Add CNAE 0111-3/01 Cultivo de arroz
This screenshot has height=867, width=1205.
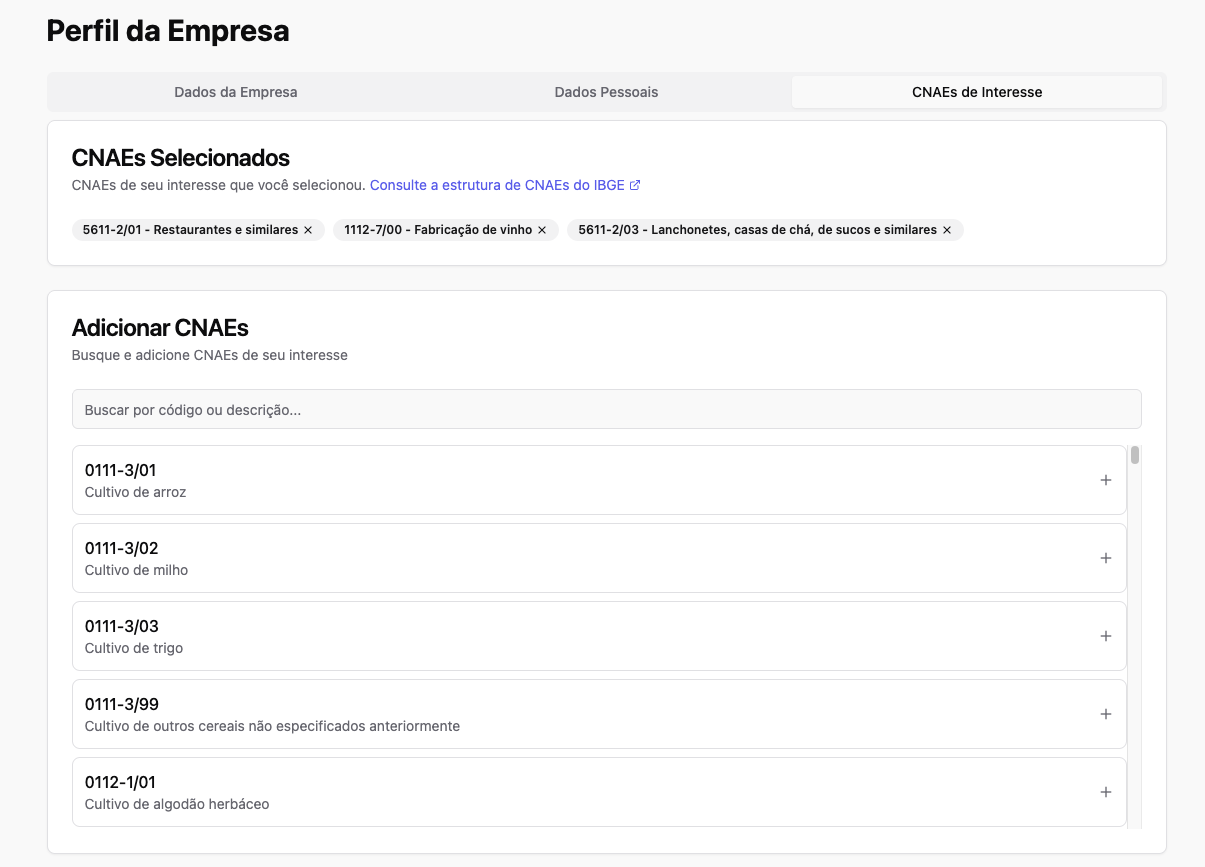pyautogui.click(x=1105, y=480)
